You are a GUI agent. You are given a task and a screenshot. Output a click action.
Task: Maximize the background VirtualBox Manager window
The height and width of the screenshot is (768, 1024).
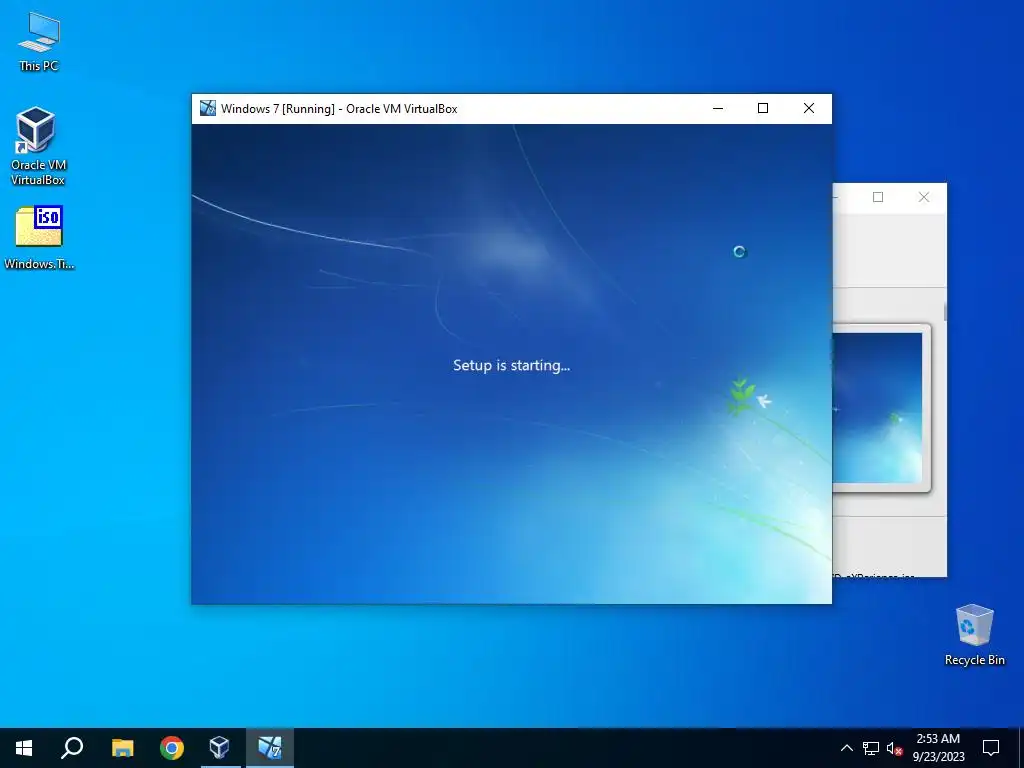pyautogui.click(x=878, y=197)
